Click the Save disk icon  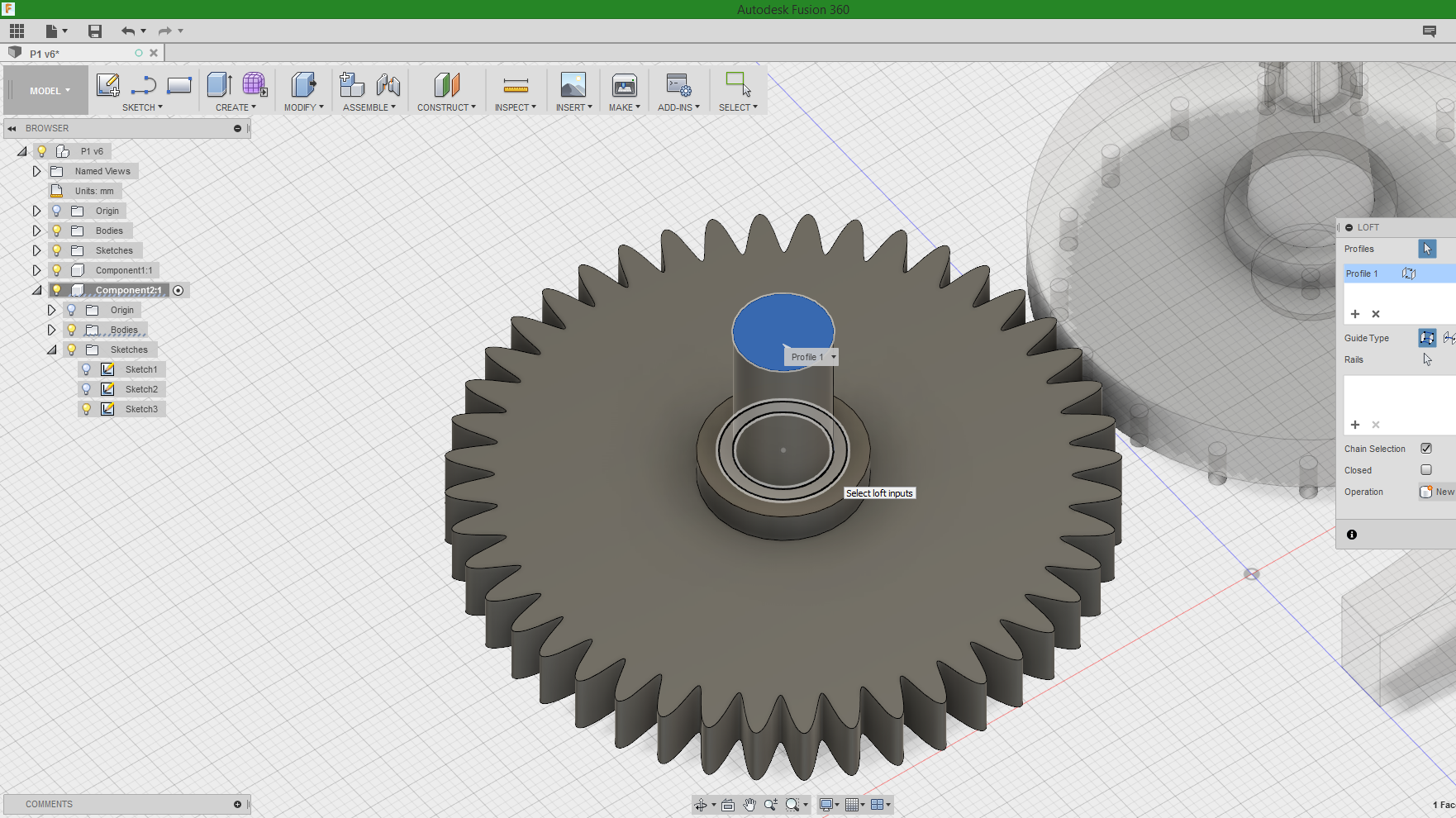(x=95, y=31)
